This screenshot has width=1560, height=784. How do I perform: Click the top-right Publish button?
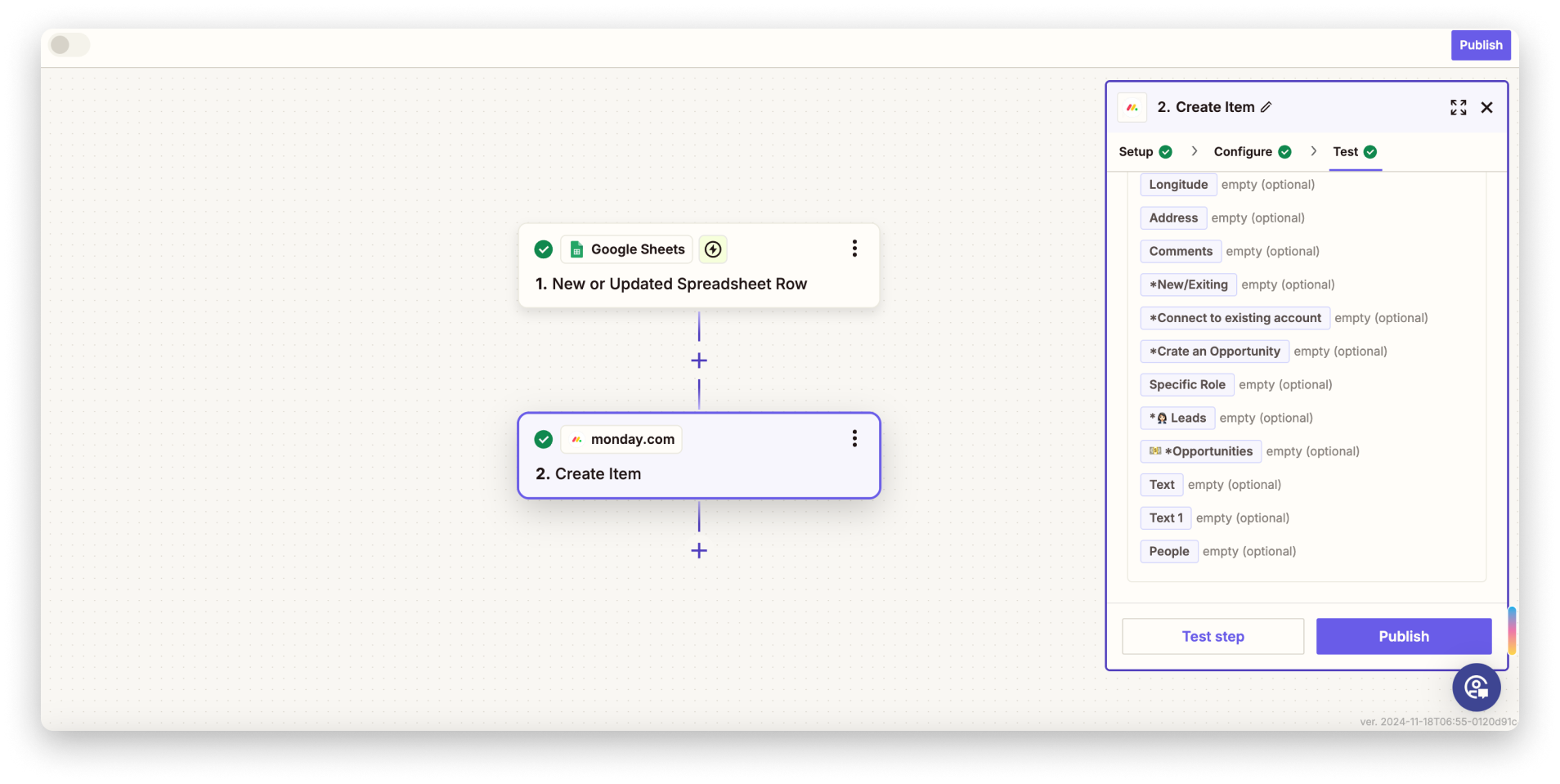click(1480, 45)
